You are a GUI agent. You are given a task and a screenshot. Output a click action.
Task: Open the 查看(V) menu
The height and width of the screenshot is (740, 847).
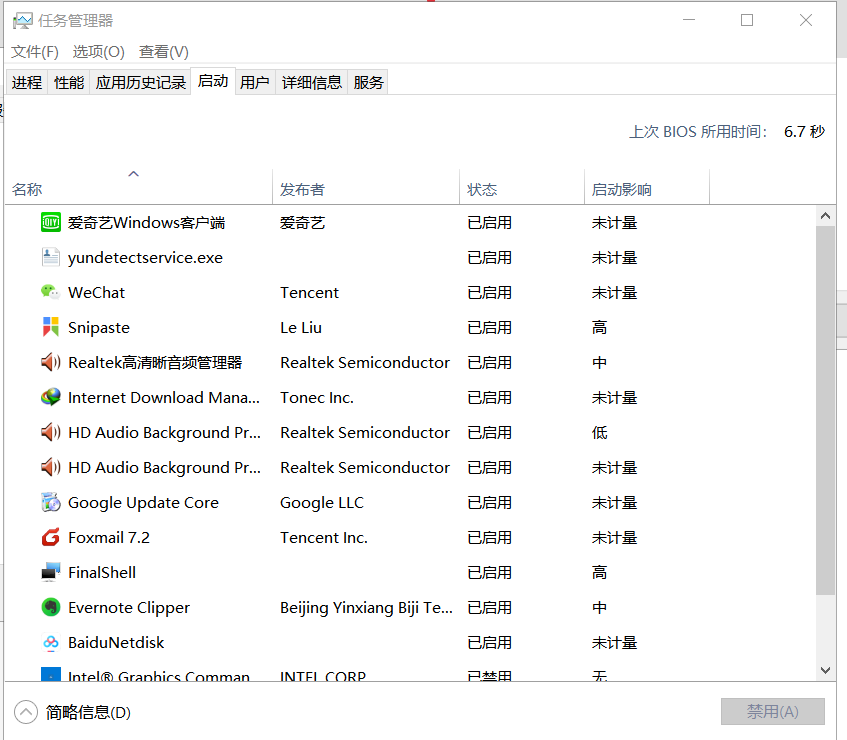tap(164, 52)
